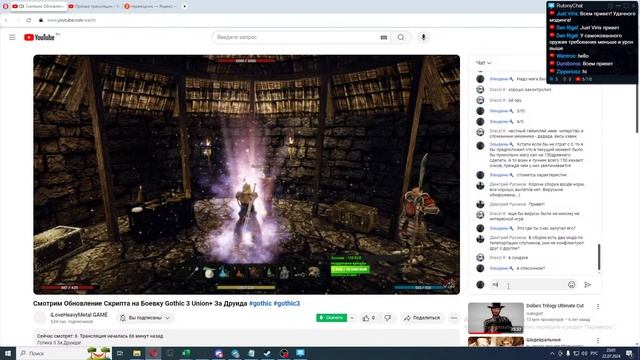640x360 pixels.
Task: Click the RutonyChat window title icon
Action: (x=551, y=6)
